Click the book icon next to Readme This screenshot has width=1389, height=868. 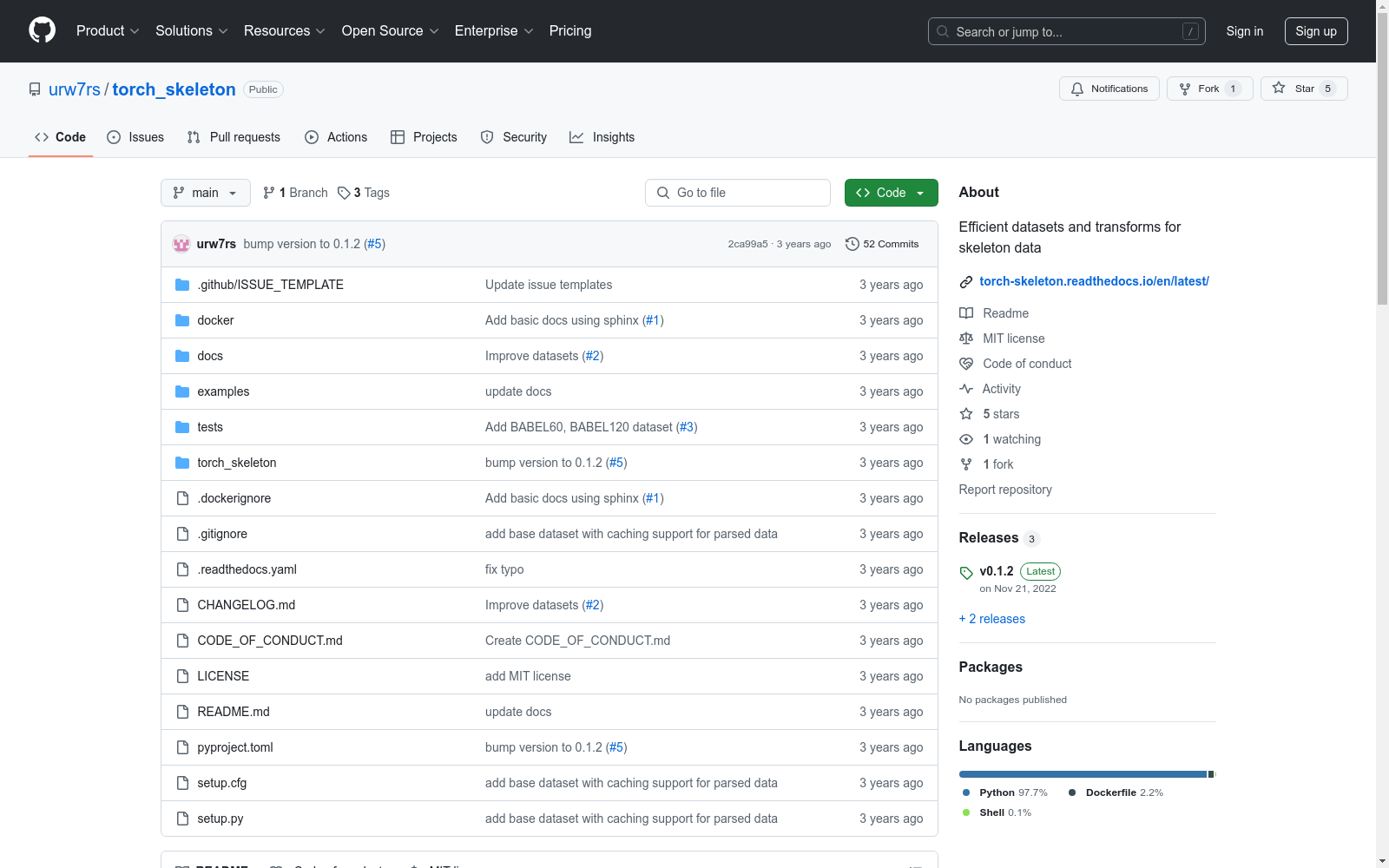(966, 313)
